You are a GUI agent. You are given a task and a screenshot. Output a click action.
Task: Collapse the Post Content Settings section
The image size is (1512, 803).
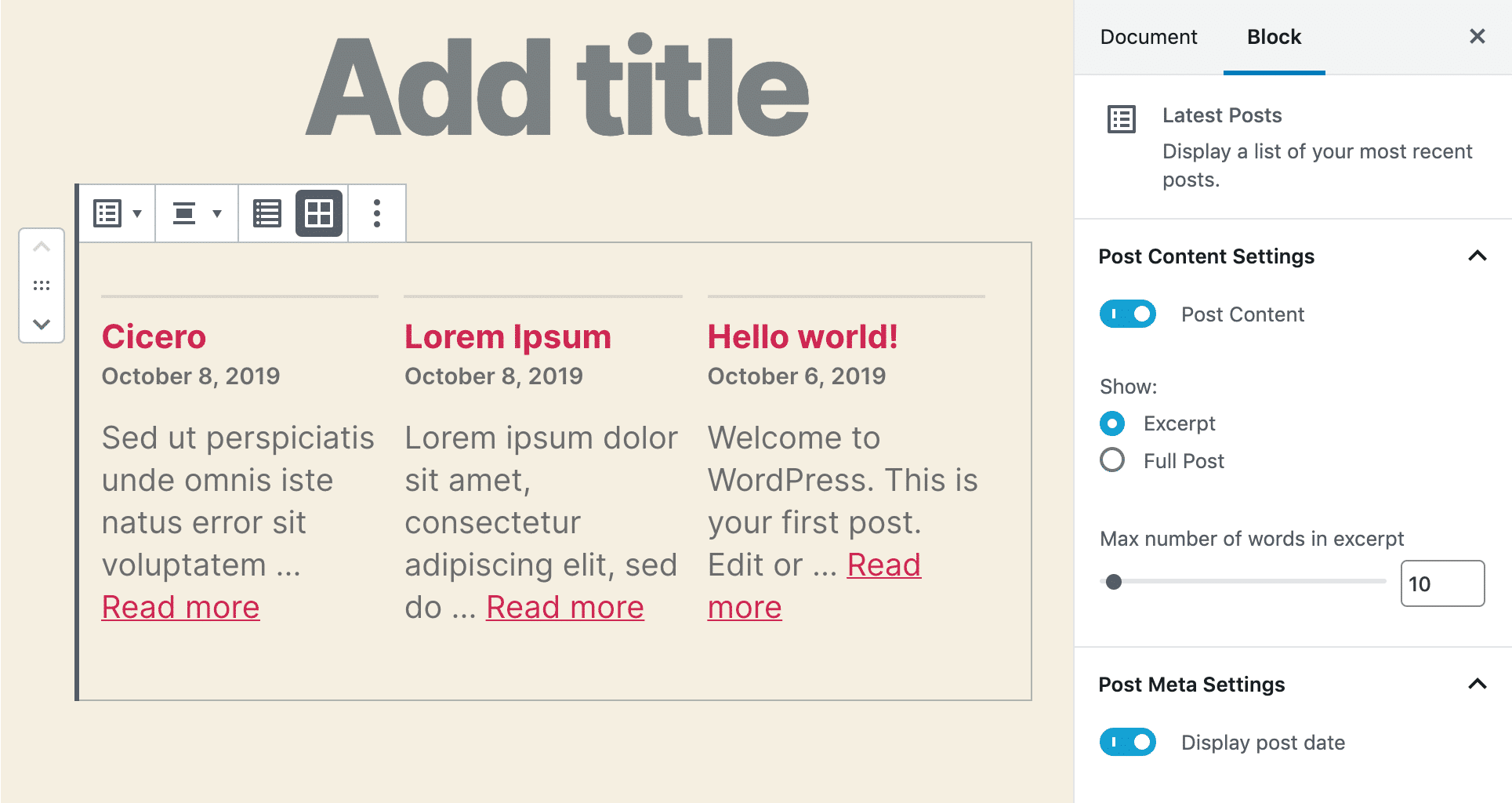point(1478,256)
